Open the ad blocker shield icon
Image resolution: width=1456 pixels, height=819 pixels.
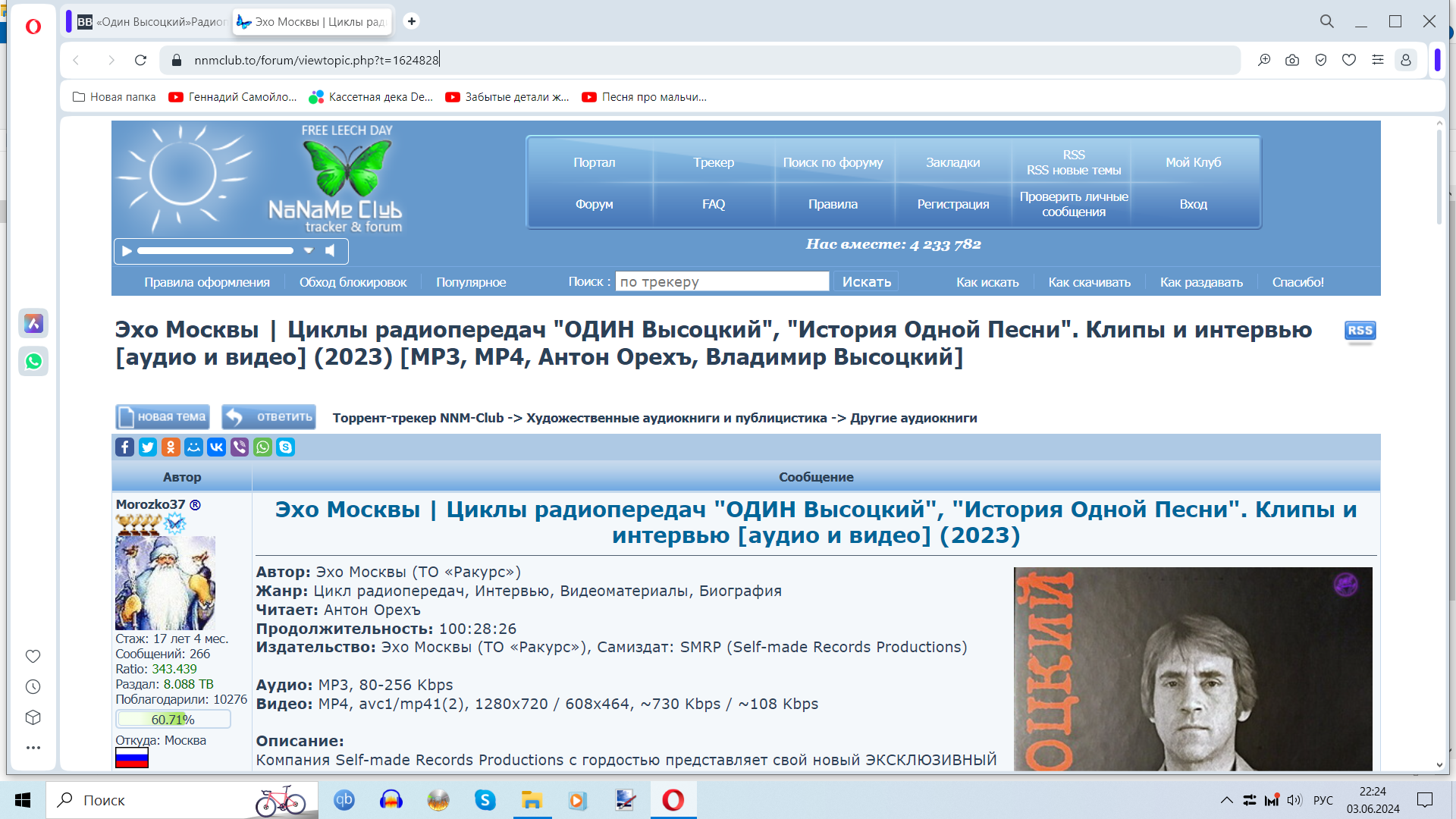(1321, 60)
